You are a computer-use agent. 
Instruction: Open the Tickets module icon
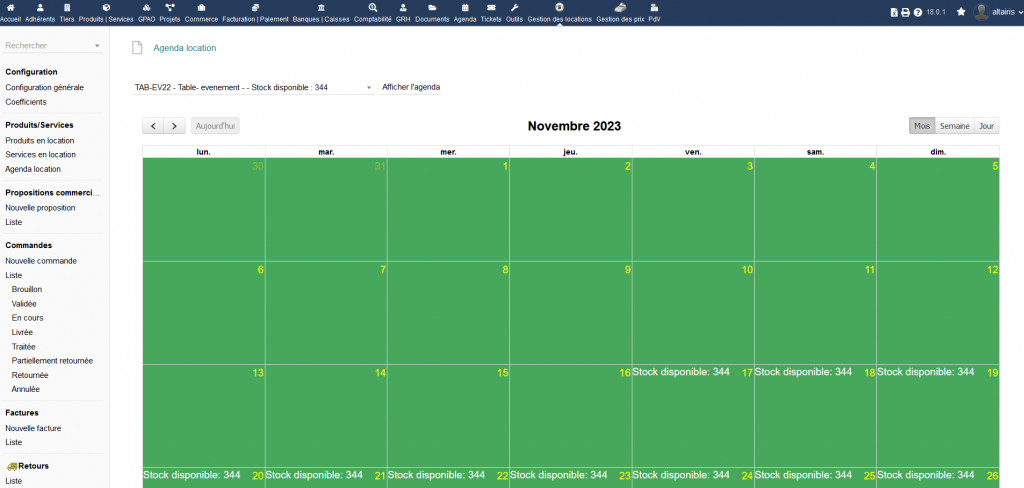[x=491, y=8]
